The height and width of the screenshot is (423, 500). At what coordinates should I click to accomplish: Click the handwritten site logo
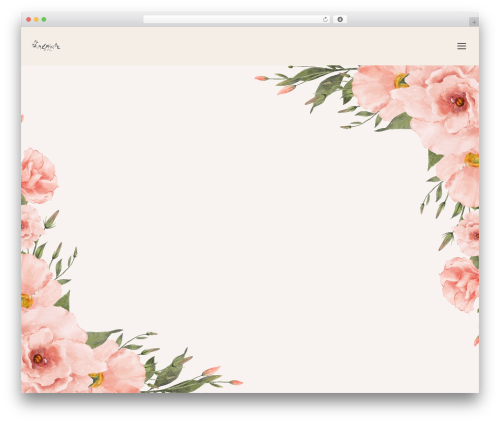(x=46, y=46)
